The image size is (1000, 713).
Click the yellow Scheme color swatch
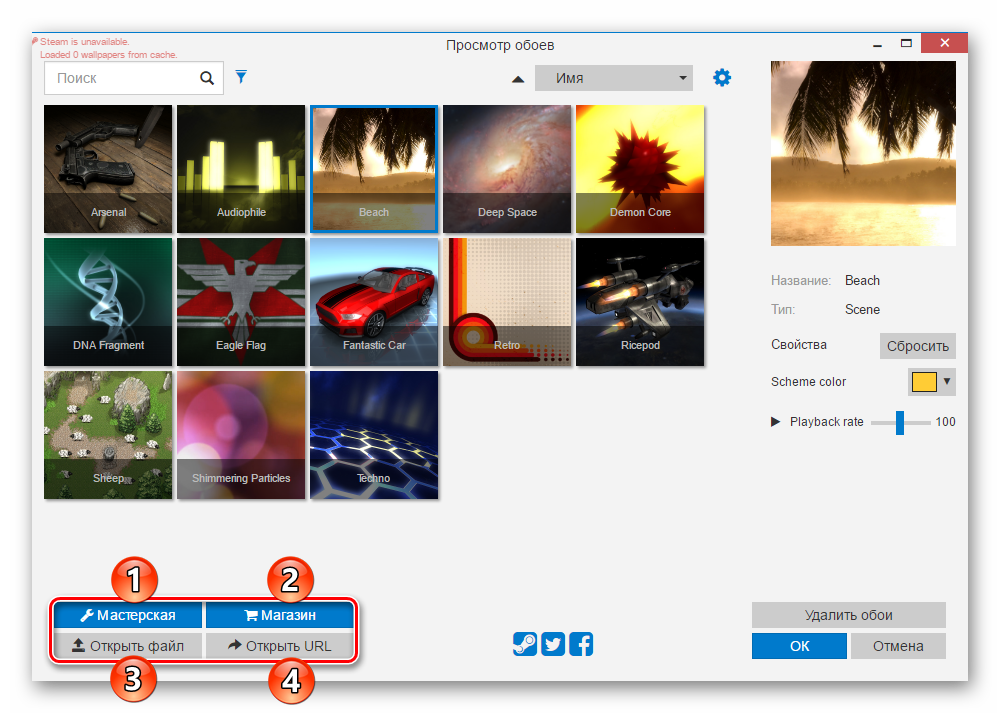[924, 381]
